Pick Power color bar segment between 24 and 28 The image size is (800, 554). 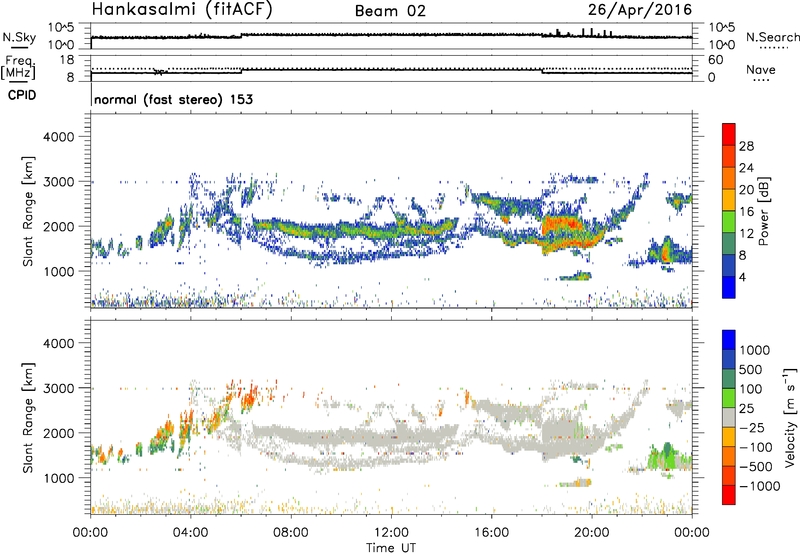click(729, 157)
